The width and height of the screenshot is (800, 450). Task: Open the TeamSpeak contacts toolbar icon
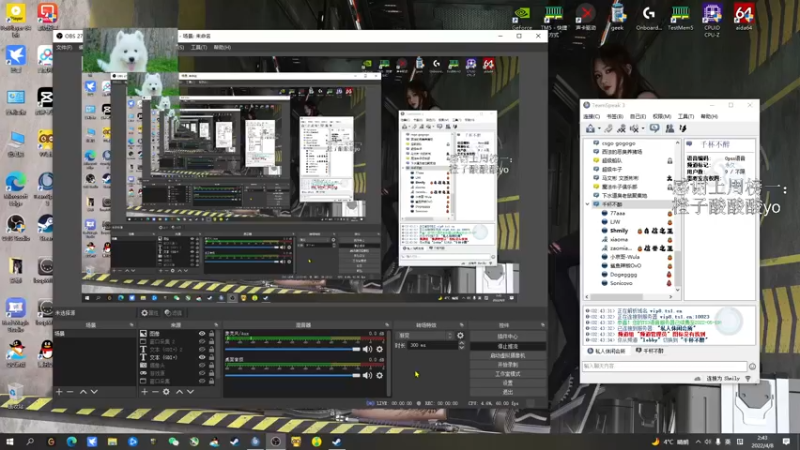point(669,128)
